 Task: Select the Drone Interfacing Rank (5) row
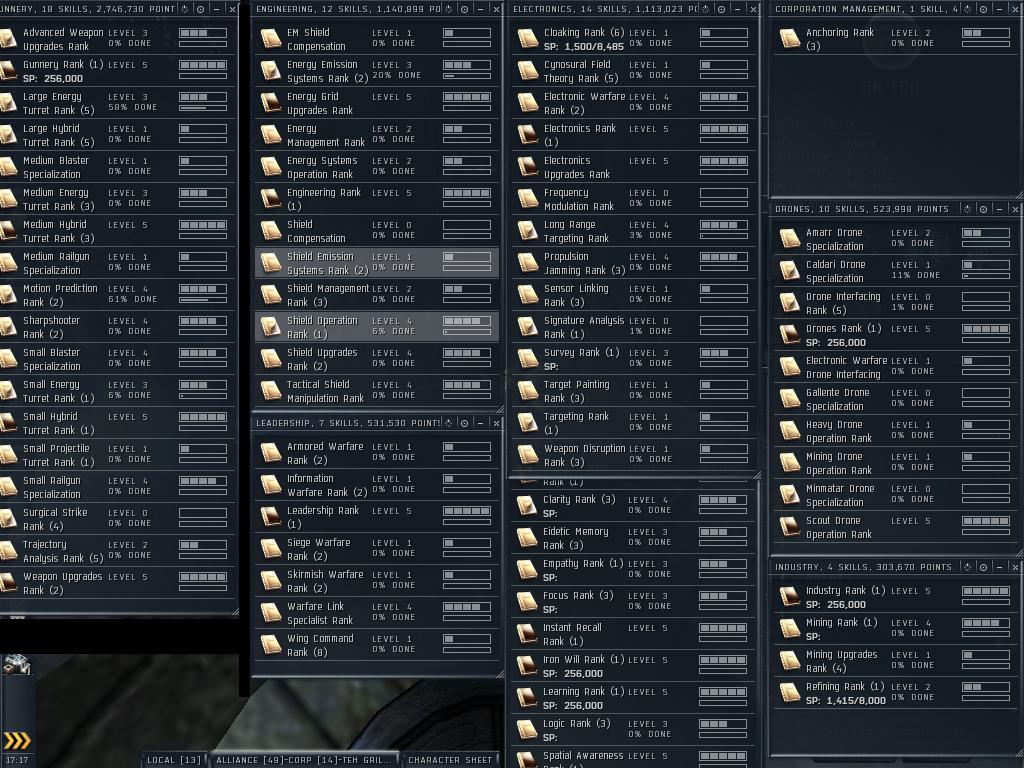(x=895, y=302)
